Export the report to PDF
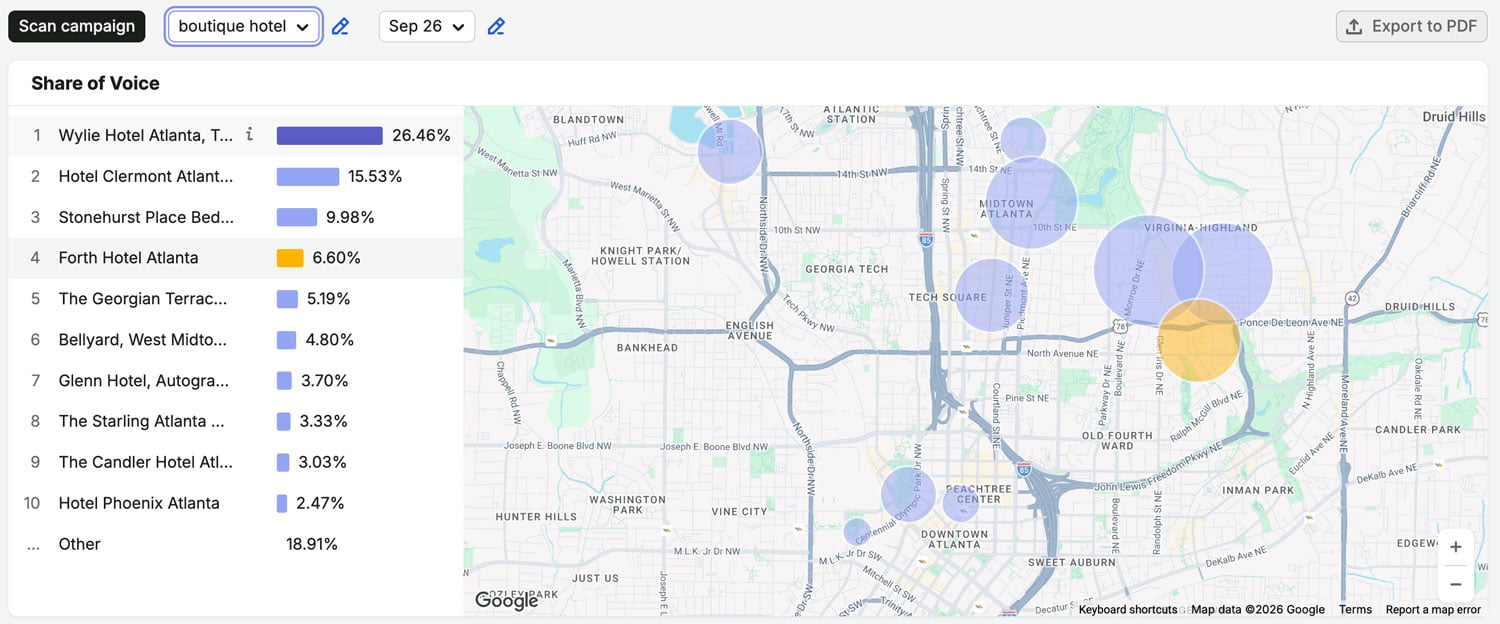 (1412, 26)
